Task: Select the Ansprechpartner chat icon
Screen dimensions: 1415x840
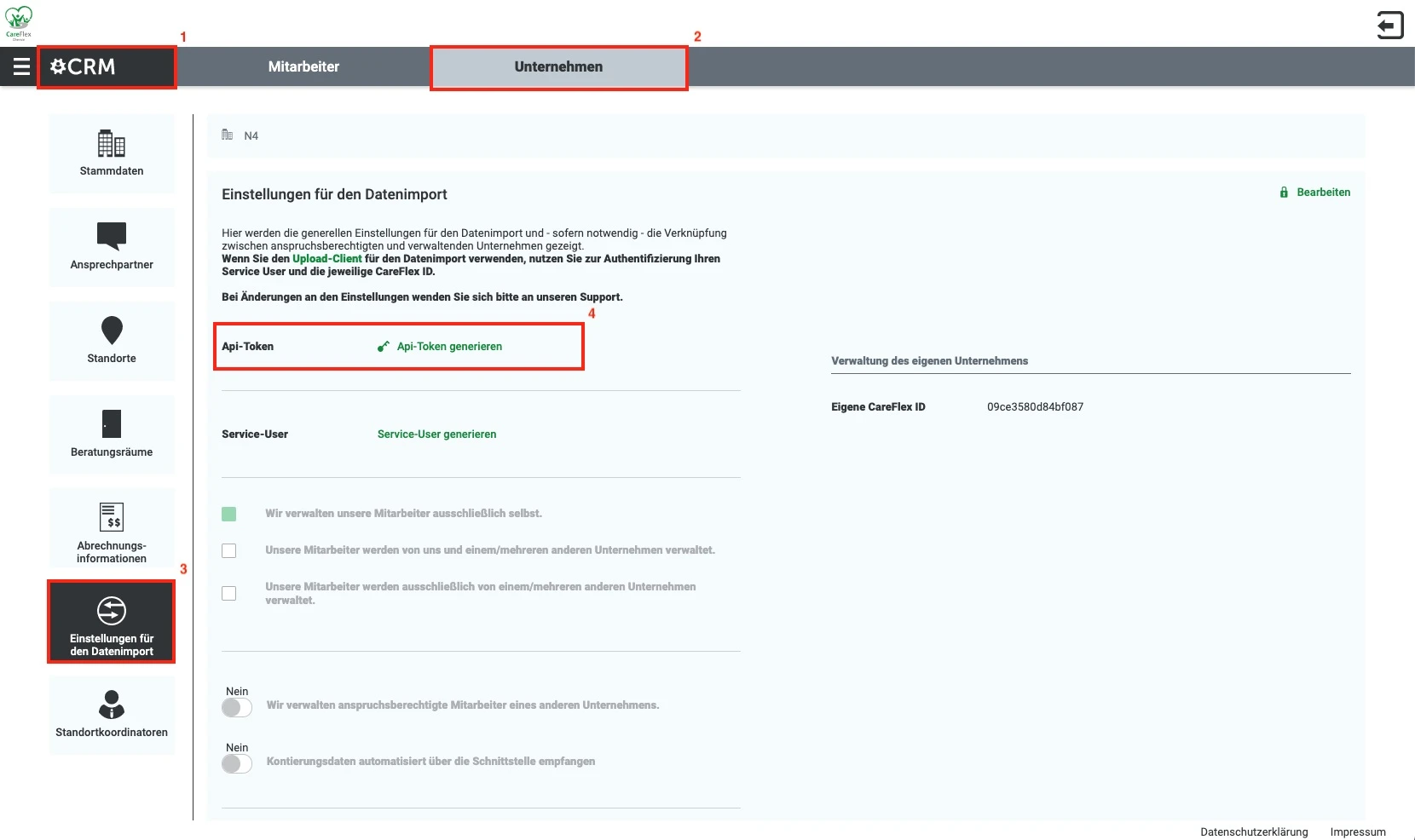Action: pyautogui.click(x=111, y=237)
